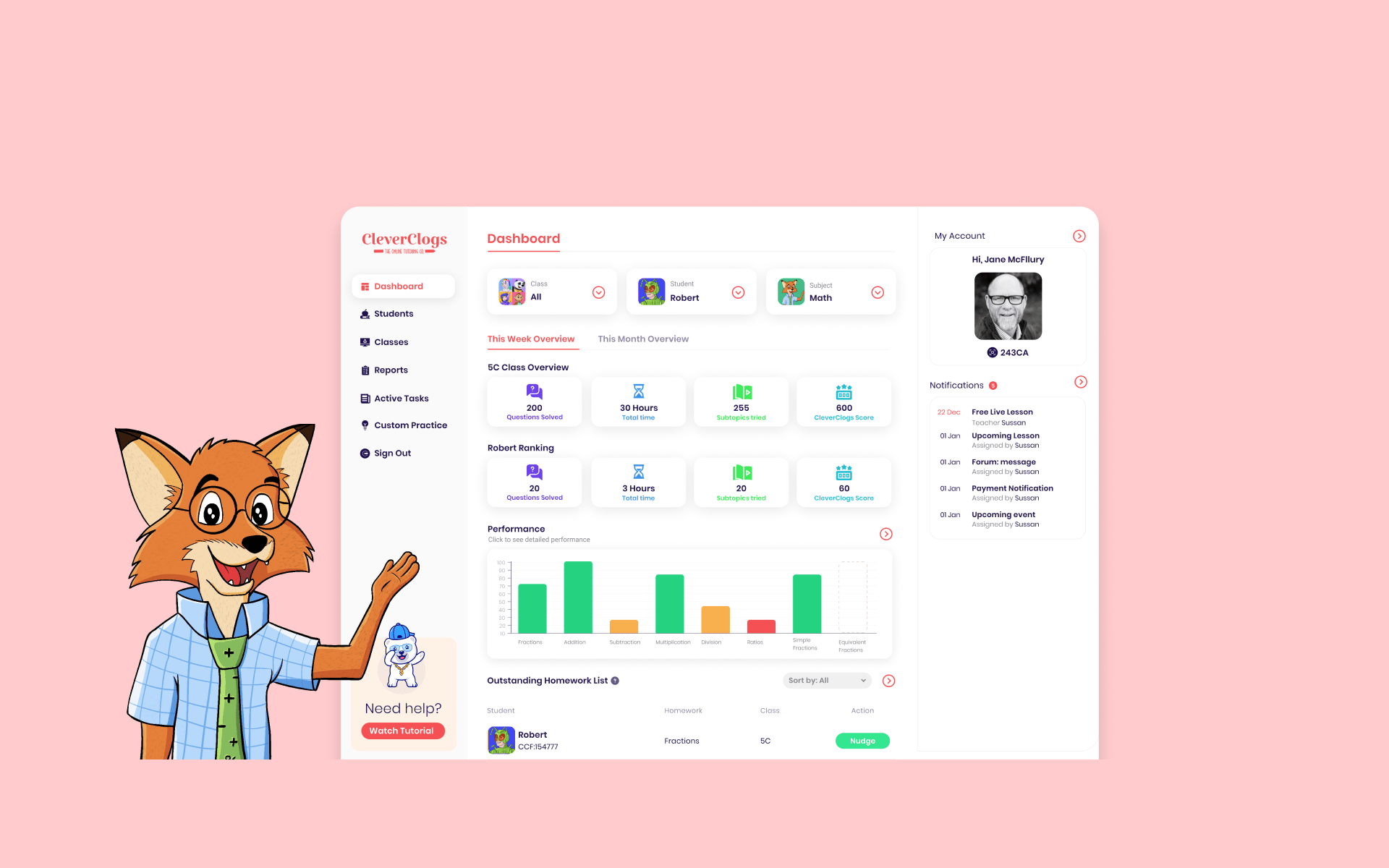Screen dimensions: 1389x868
Task: Click the Active Tasks icon
Action: [365, 398]
